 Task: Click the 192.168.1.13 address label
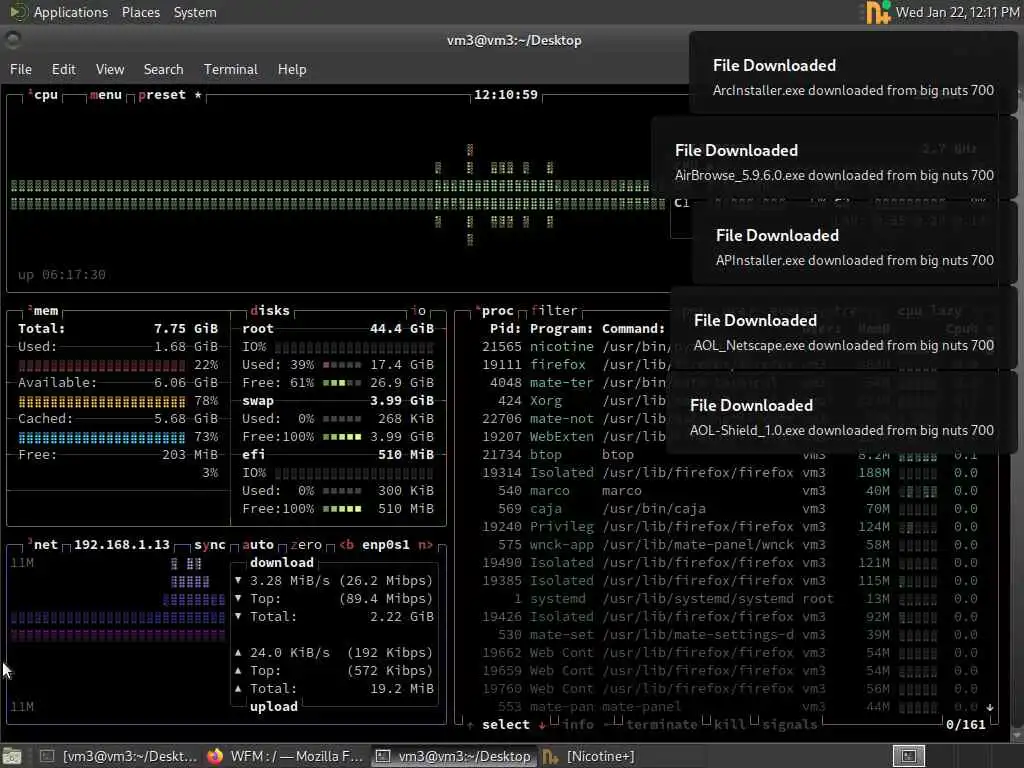click(x=121, y=545)
